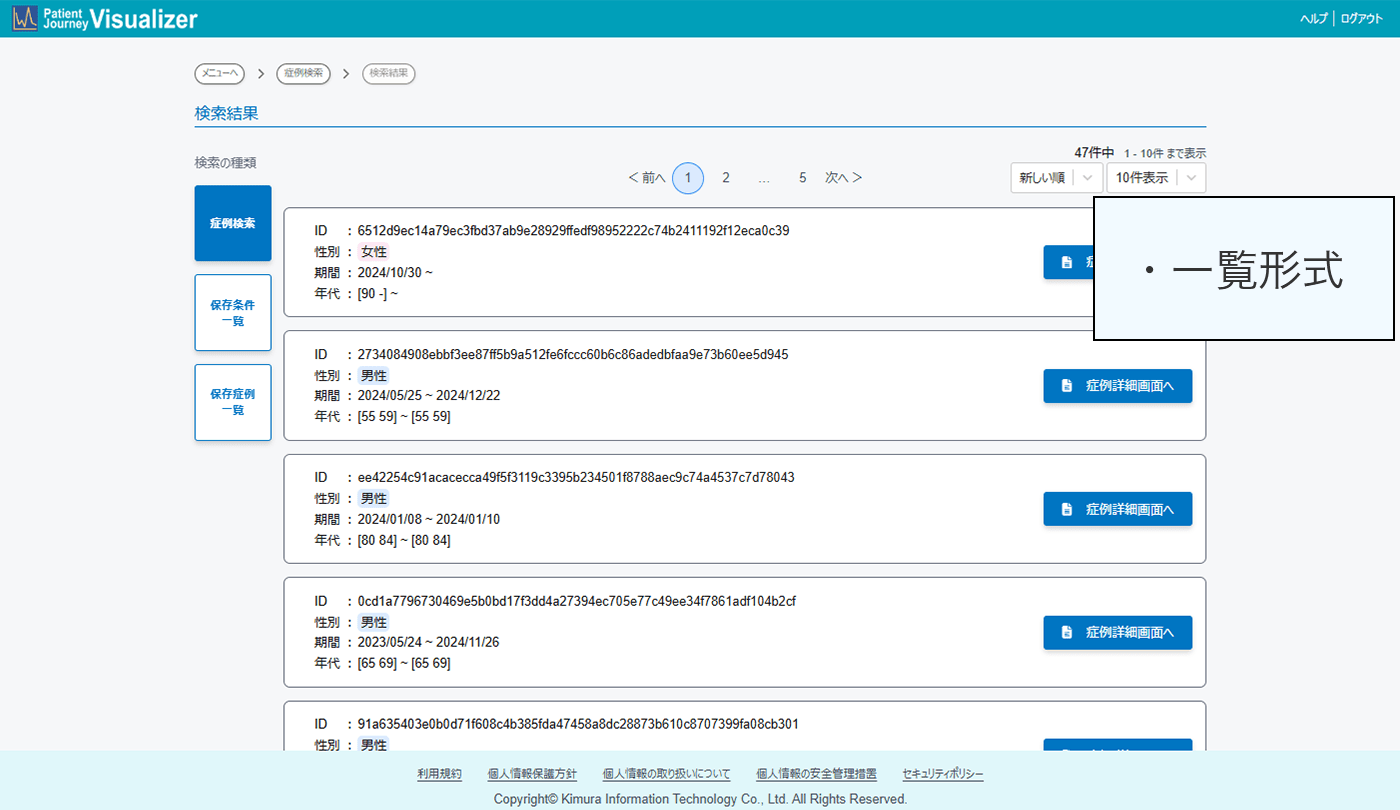Screen dimensions: 1400x810
Task: Open the 保存条件一覧 sidebar tab
Action: pyautogui.click(x=232, y=313)
